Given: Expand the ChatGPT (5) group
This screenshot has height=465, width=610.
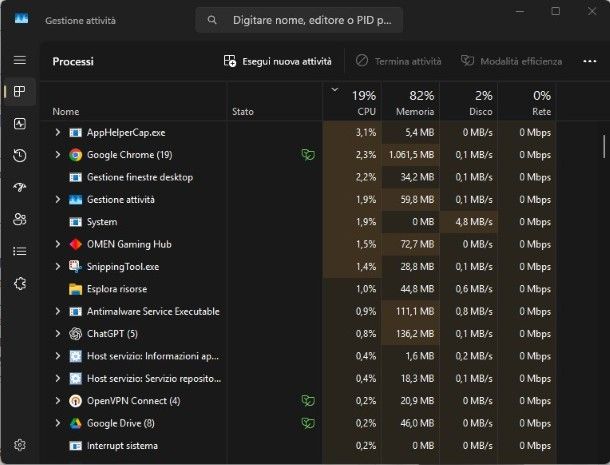Looking at the screenshot, I should point(58,333).
